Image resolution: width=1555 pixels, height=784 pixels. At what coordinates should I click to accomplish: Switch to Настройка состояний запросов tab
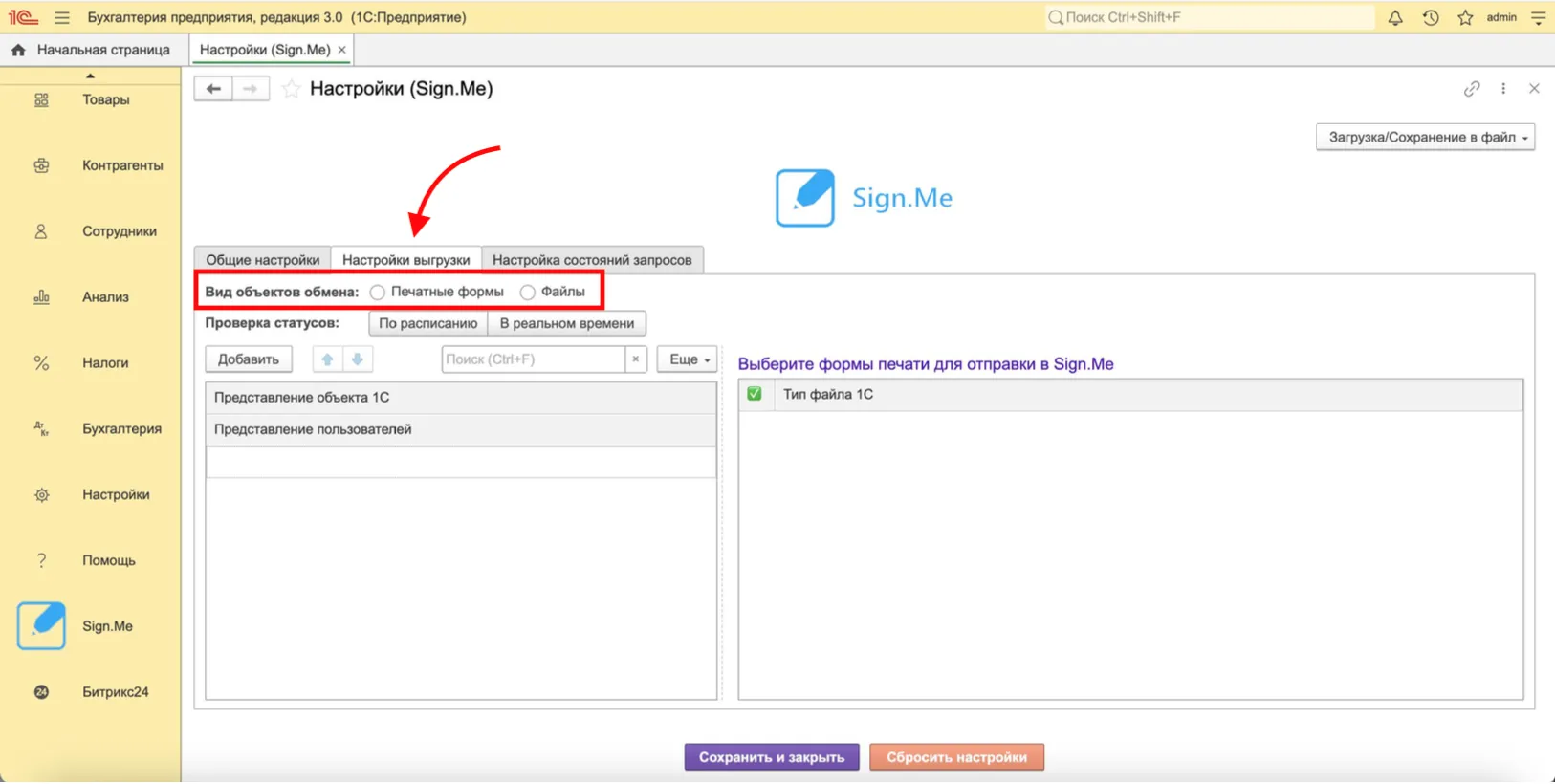tap(592, 260)
